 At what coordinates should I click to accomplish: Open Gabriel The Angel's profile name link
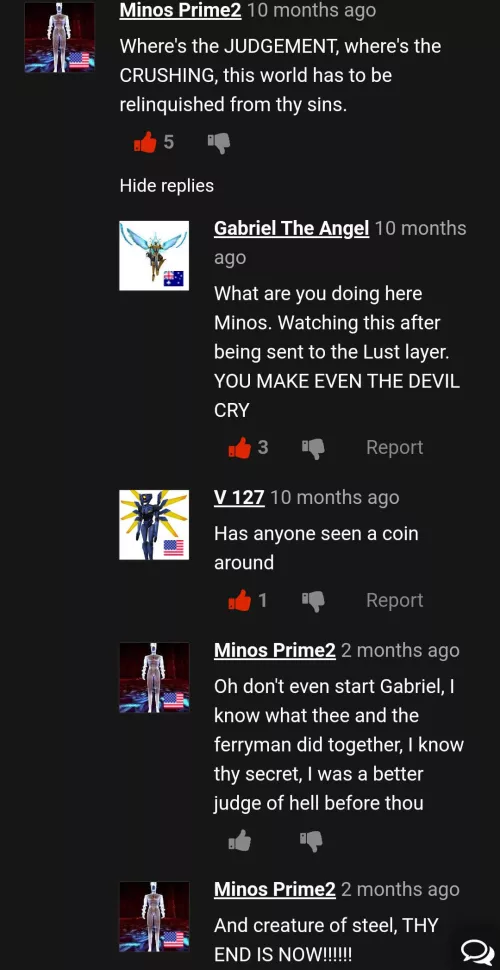pos(291,228)
